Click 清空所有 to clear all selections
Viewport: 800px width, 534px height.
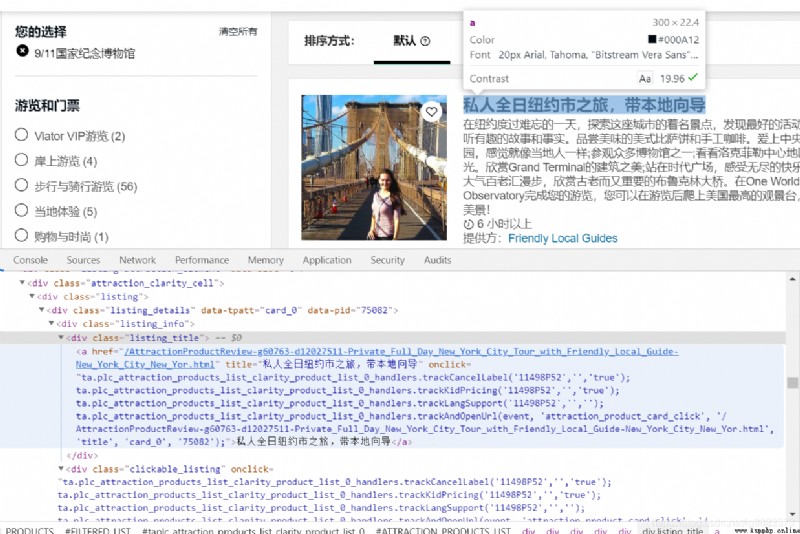click(x=238, y=32)
